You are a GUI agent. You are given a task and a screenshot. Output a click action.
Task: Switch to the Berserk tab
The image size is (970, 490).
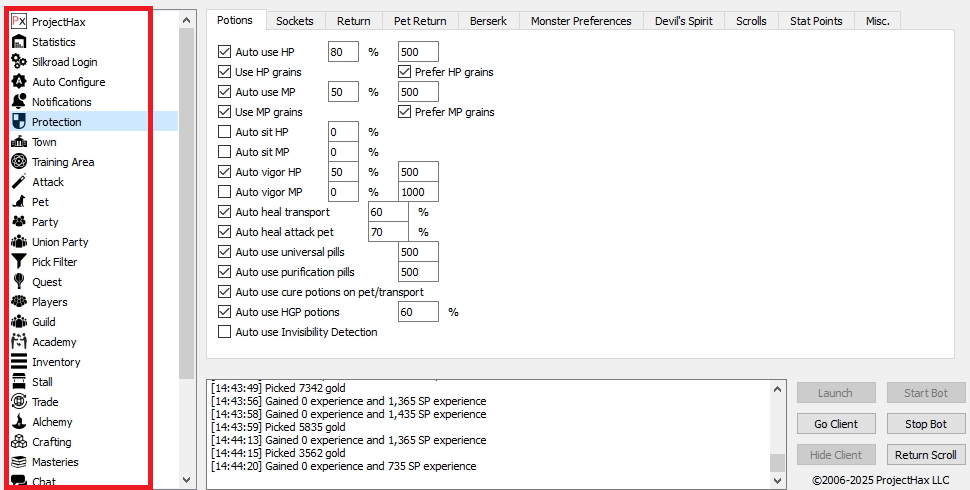coord(486,21)
